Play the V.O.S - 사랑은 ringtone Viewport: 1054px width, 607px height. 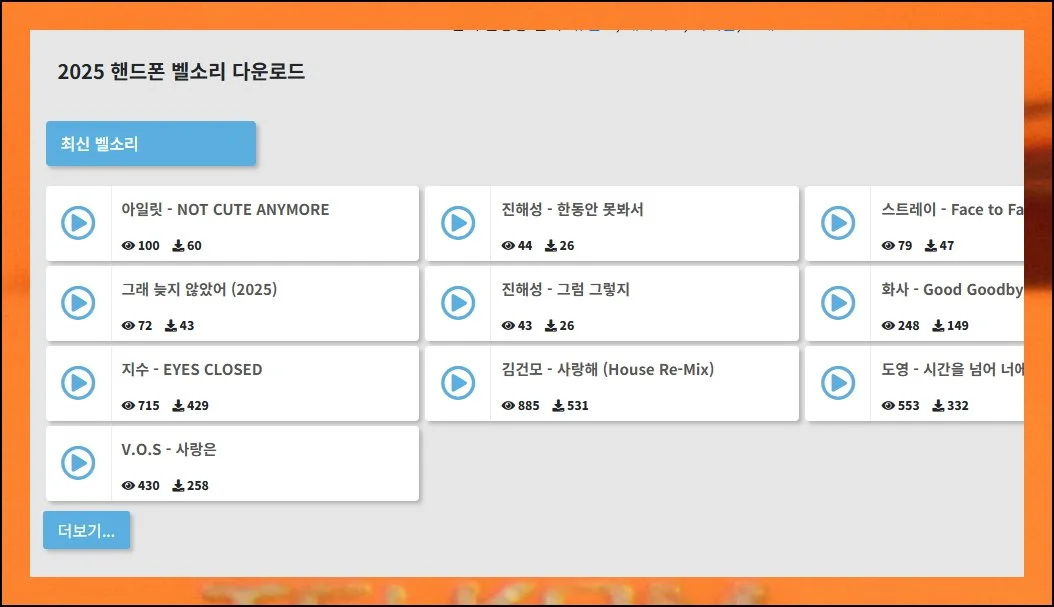tap(78, 462)
